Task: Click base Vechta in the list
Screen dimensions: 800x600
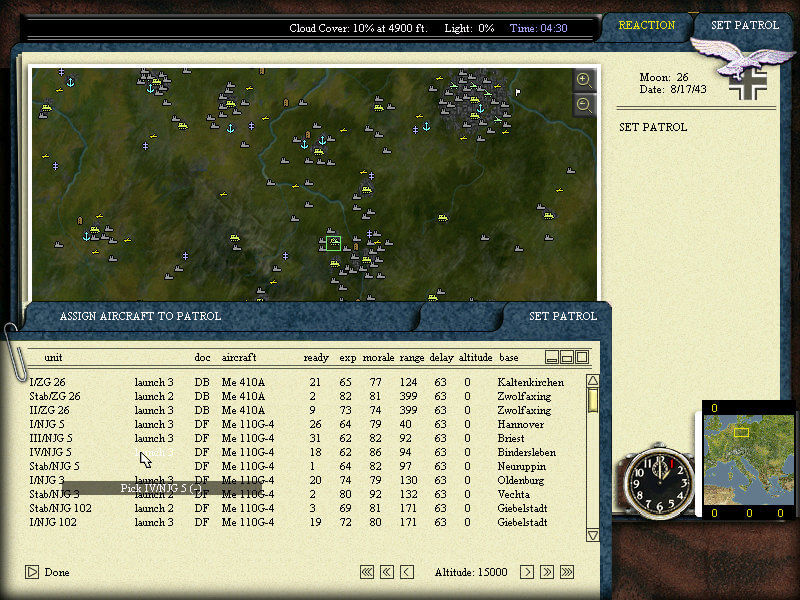Action: pos(513,494)
